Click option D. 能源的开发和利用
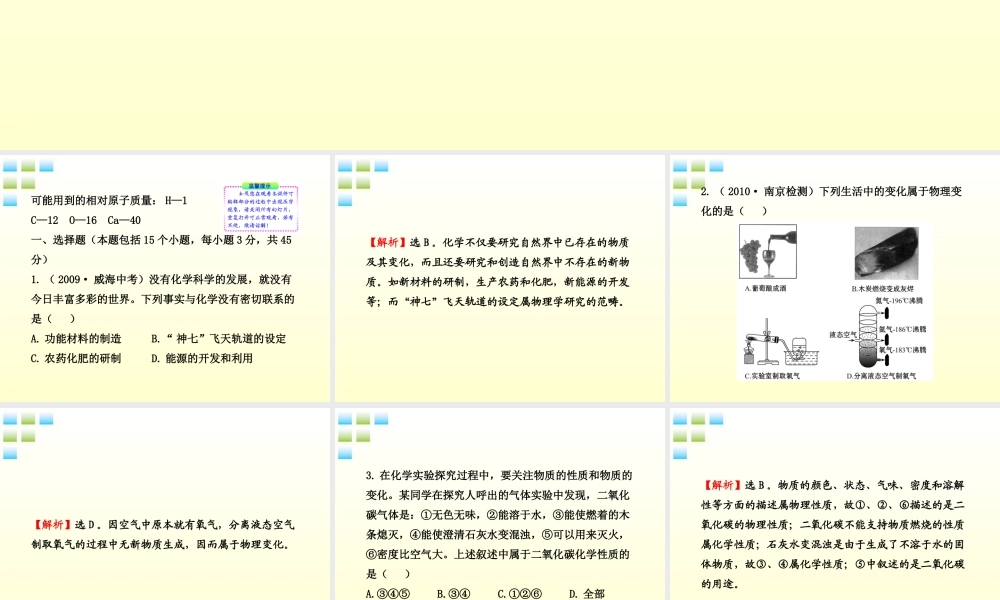The width and height of the screenshot is (1000, 600). click(x=202, y=358)
